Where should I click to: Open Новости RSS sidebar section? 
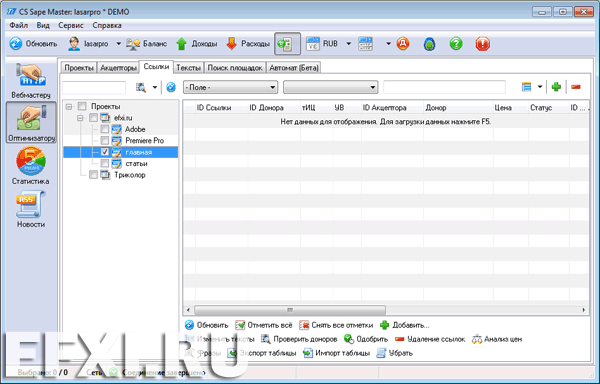pyautogui.click(x=31, y=209)
